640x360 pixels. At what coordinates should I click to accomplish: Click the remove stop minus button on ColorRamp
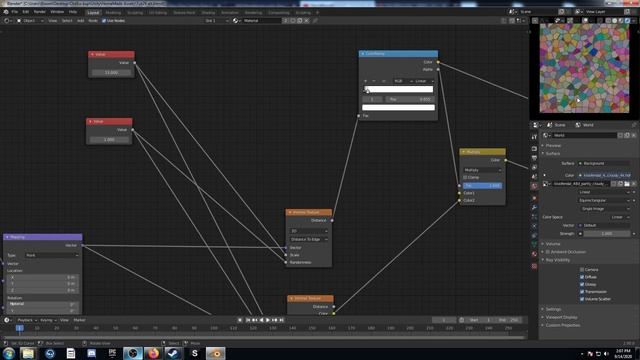click(373, 81)
